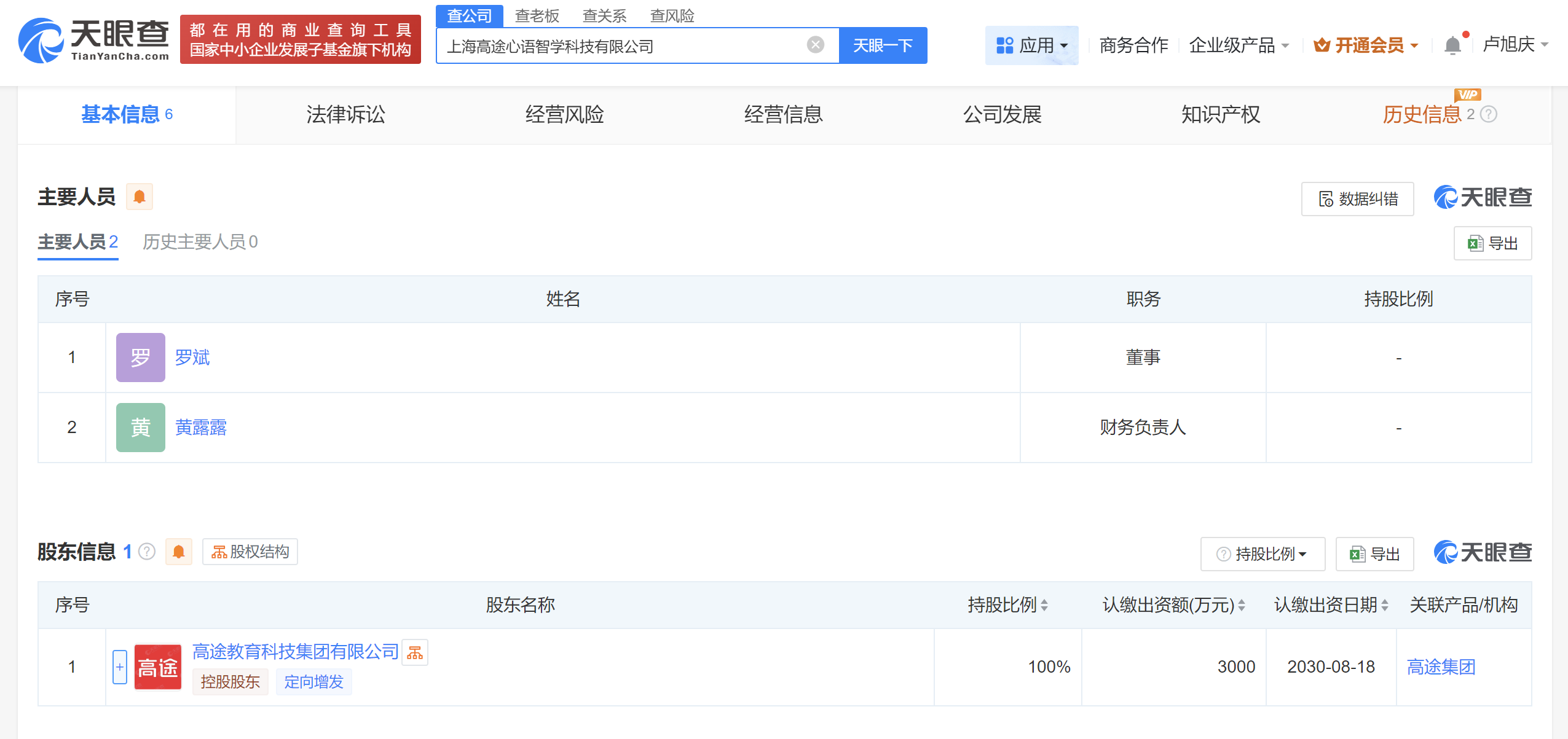Open the 持股比例 filter dropdown
Viewport: 1568px width, 739px height.
(x=1263, y=554)
